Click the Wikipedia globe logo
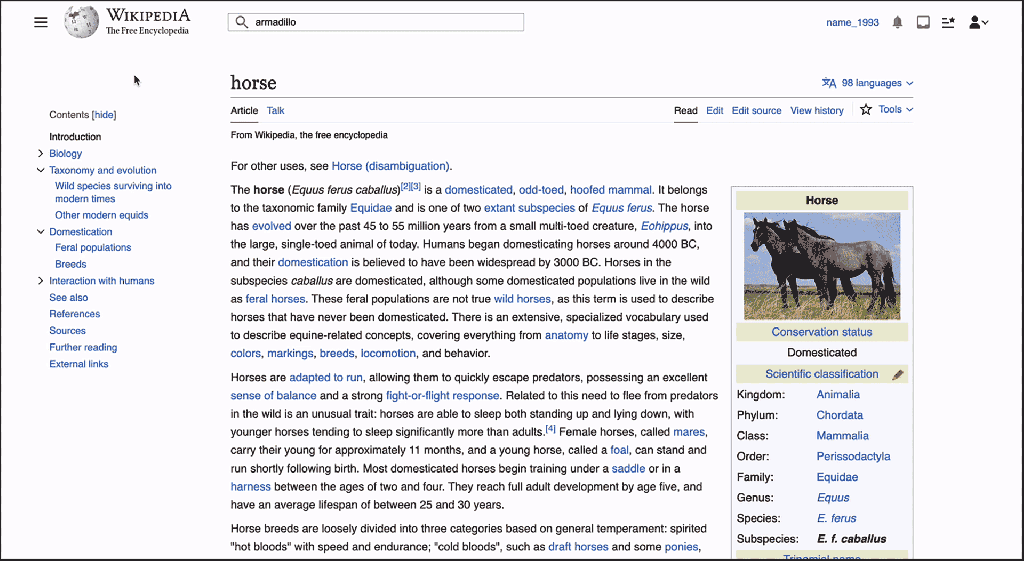Viewport: 1024px width, 561px height. tap(81, 22)
